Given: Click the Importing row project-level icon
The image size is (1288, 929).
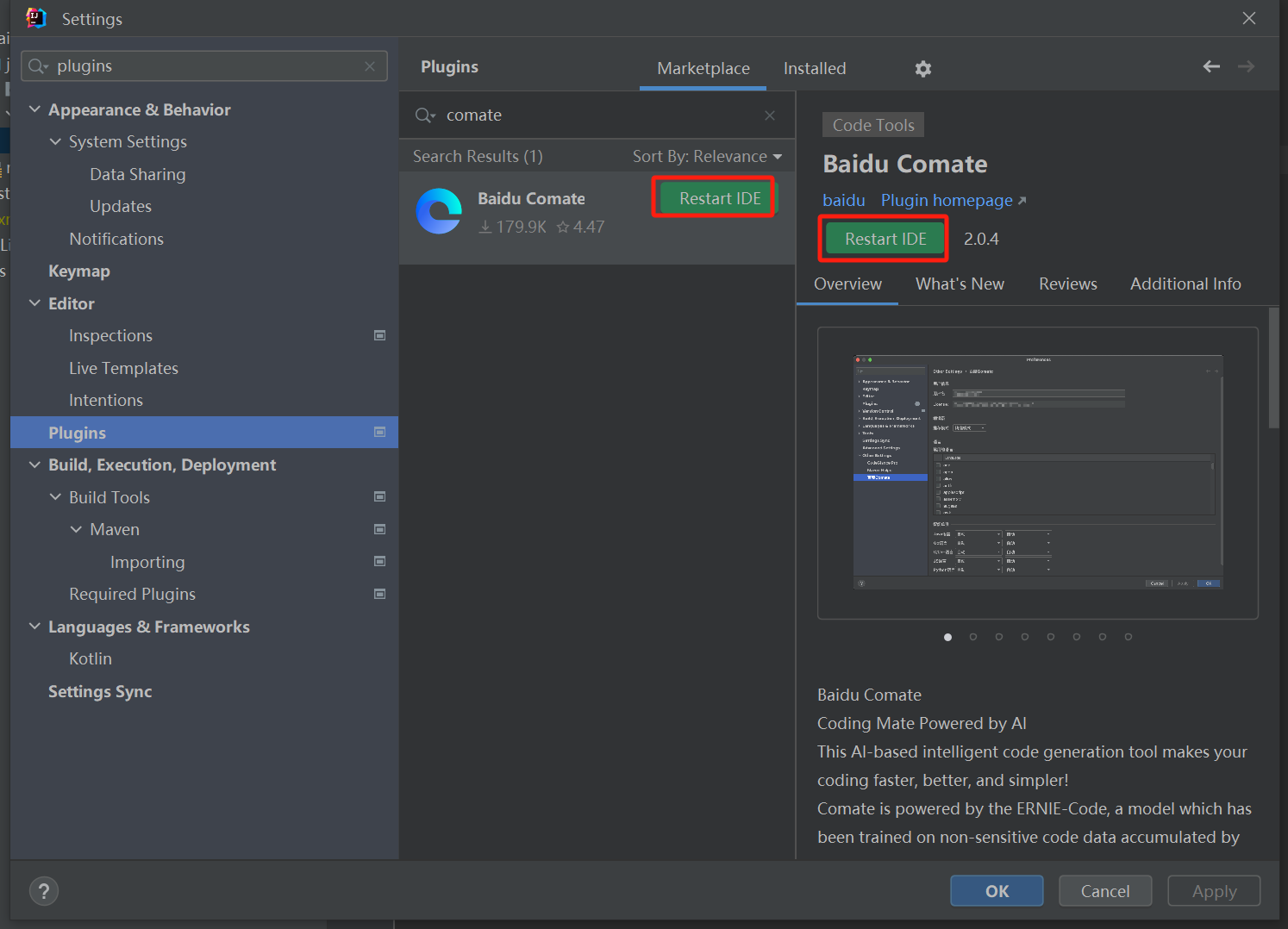Looking at the screenshot, I should click(x=379, y=561).
